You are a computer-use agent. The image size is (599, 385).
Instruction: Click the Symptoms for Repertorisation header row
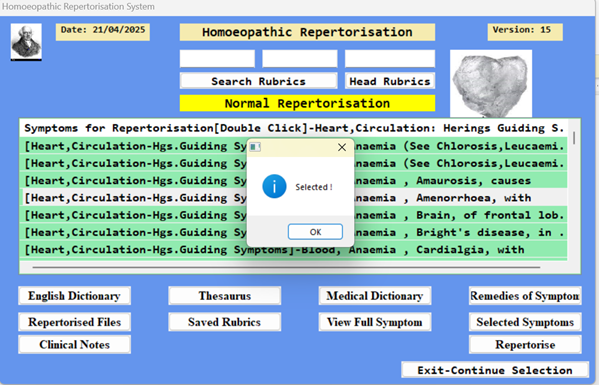pyautogui.click(x=294, y=128)
